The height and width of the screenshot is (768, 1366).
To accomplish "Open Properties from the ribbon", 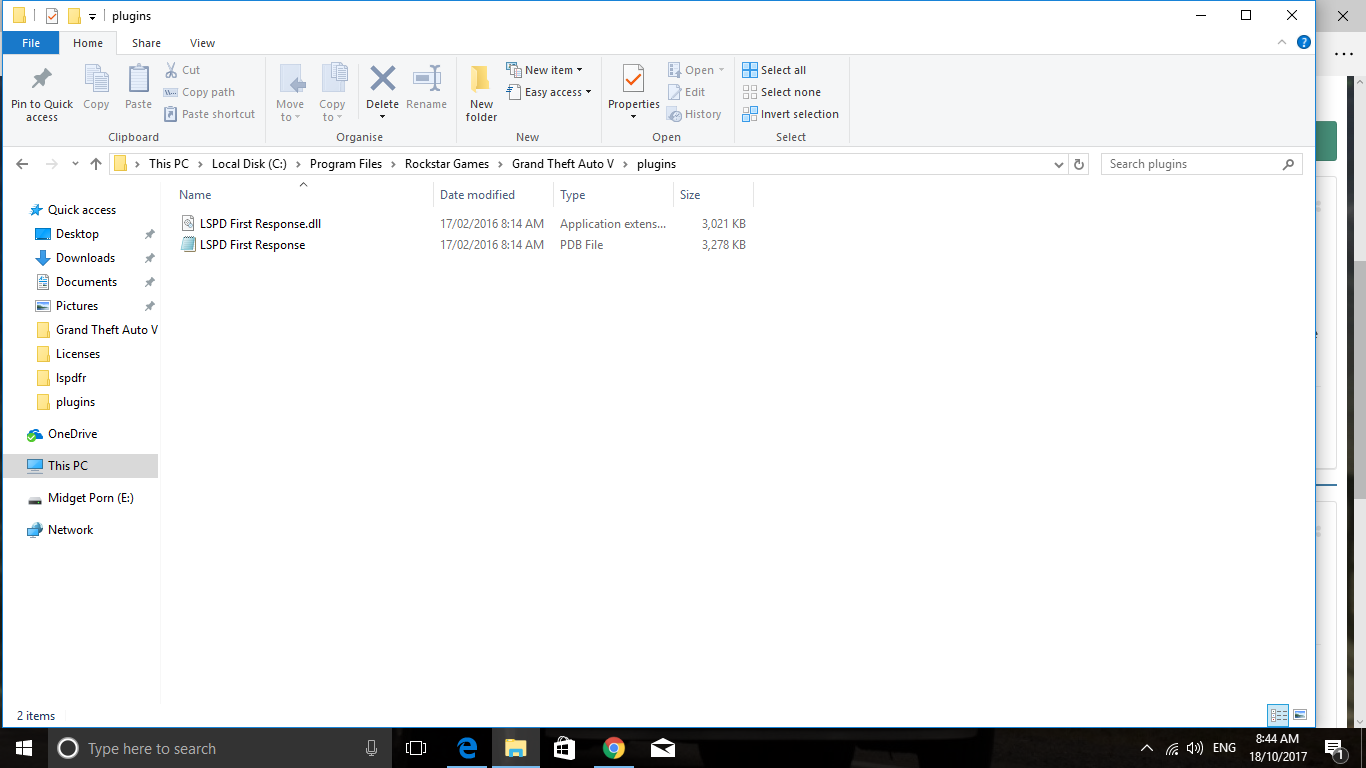I will (634, 91).
